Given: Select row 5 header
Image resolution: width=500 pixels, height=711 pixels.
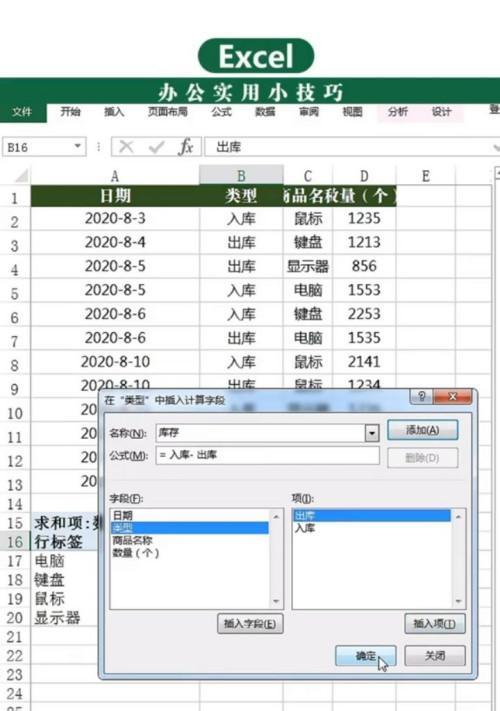Looking at the screenshot, I should pos(15,293).
